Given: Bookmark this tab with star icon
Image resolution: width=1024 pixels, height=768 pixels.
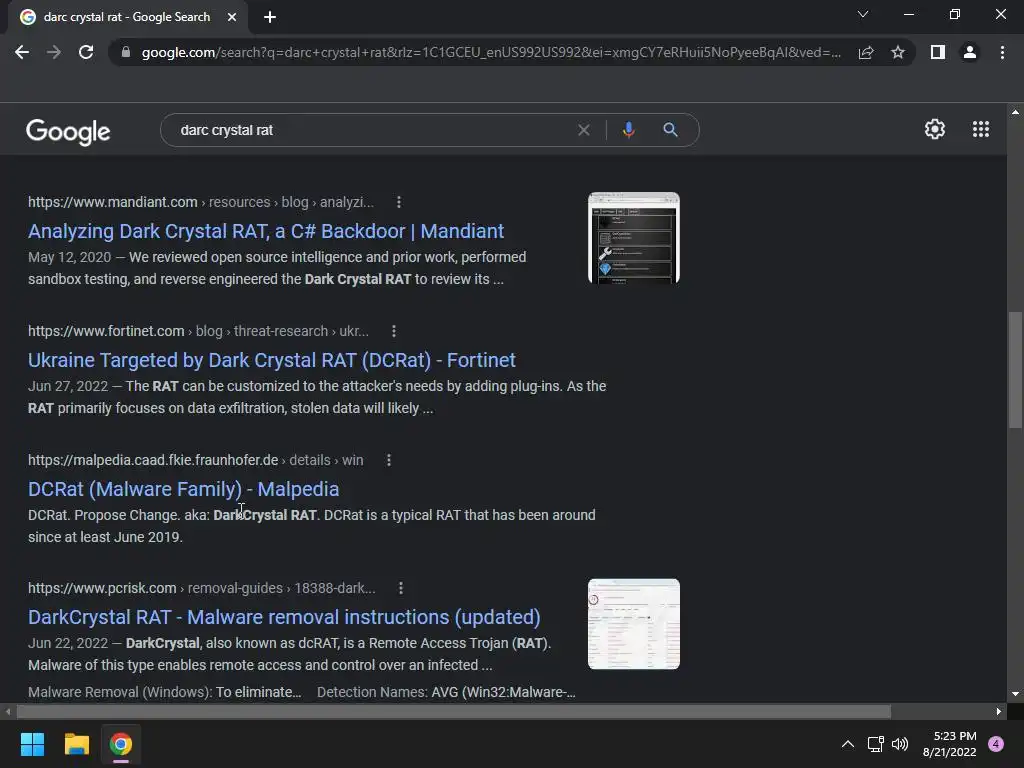Looking at the screenshot, I should [x=898, y=52].
